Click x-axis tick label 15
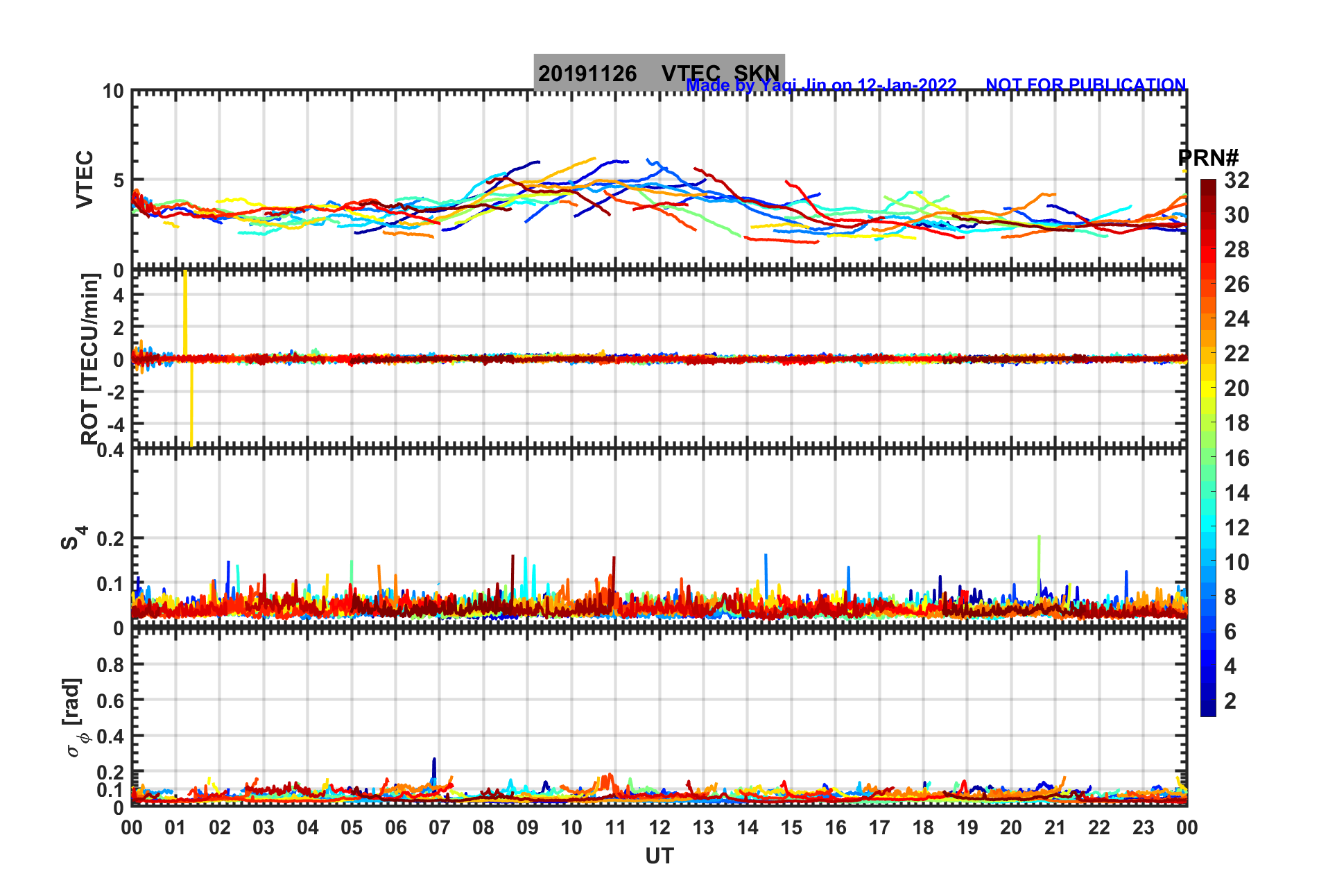 (791, 827)
